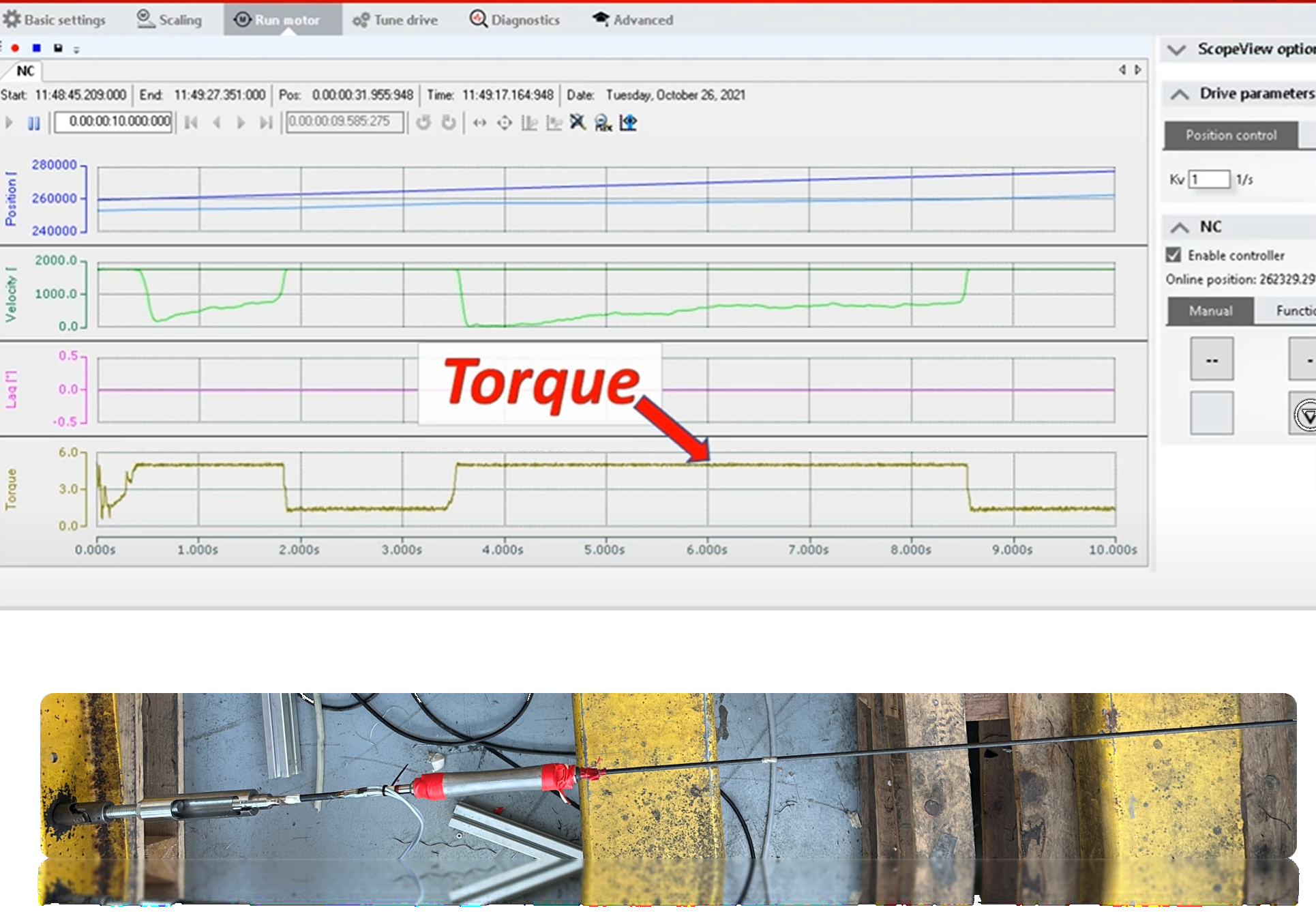Click the Velocity axis label
1316x912 pixels.
[11, 294]
